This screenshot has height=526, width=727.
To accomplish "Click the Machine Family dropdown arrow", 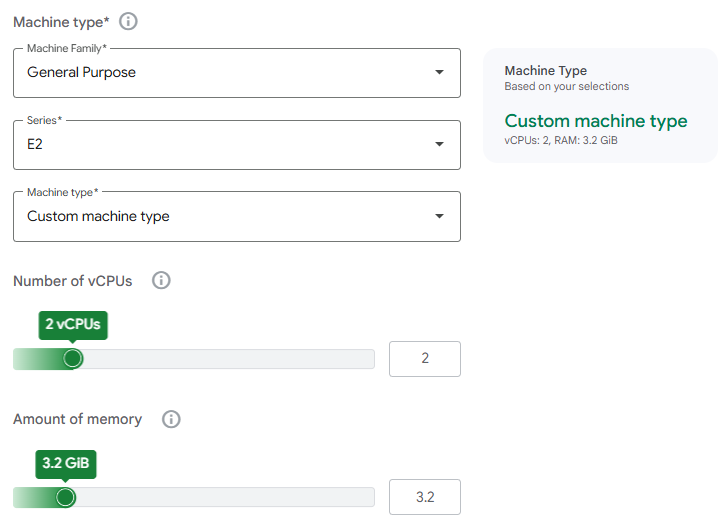I will point(439,72).
